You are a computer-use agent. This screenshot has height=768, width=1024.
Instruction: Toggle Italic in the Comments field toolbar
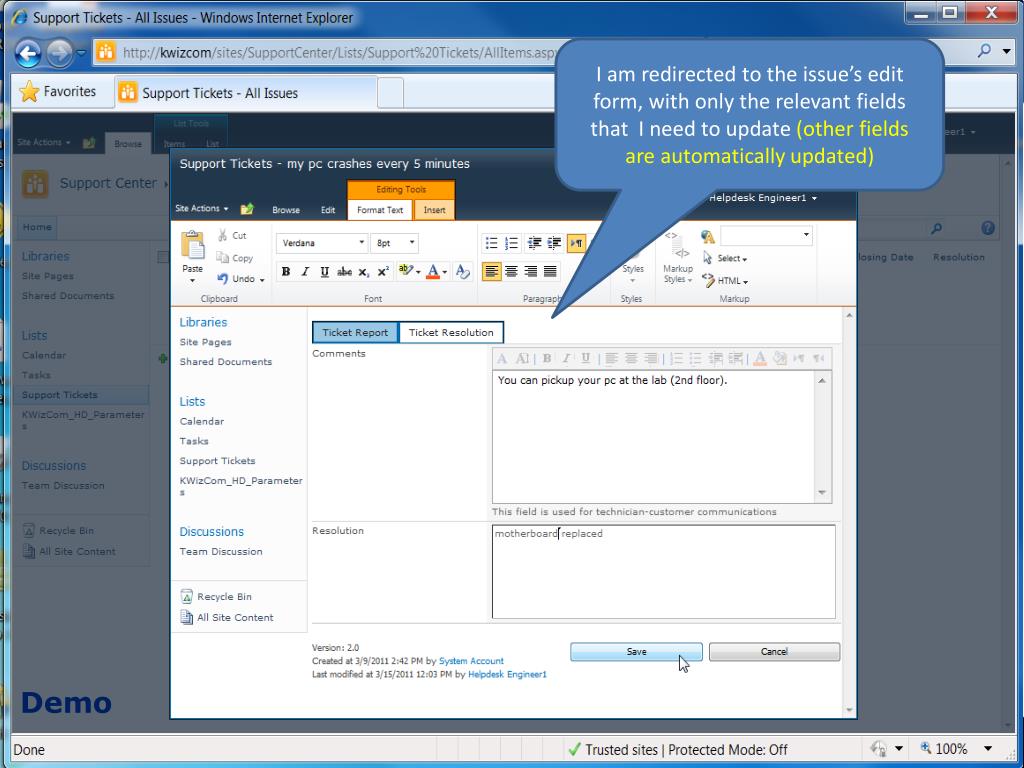coord(566,359)
